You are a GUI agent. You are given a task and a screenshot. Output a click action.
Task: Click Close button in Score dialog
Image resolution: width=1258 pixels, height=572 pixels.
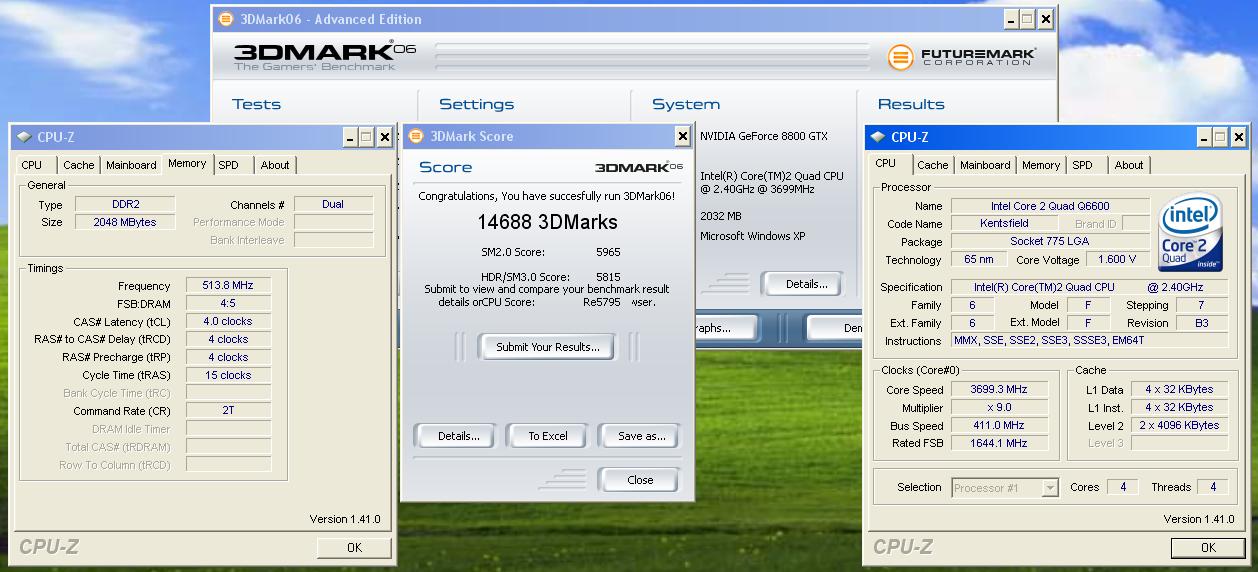[640, 480]
